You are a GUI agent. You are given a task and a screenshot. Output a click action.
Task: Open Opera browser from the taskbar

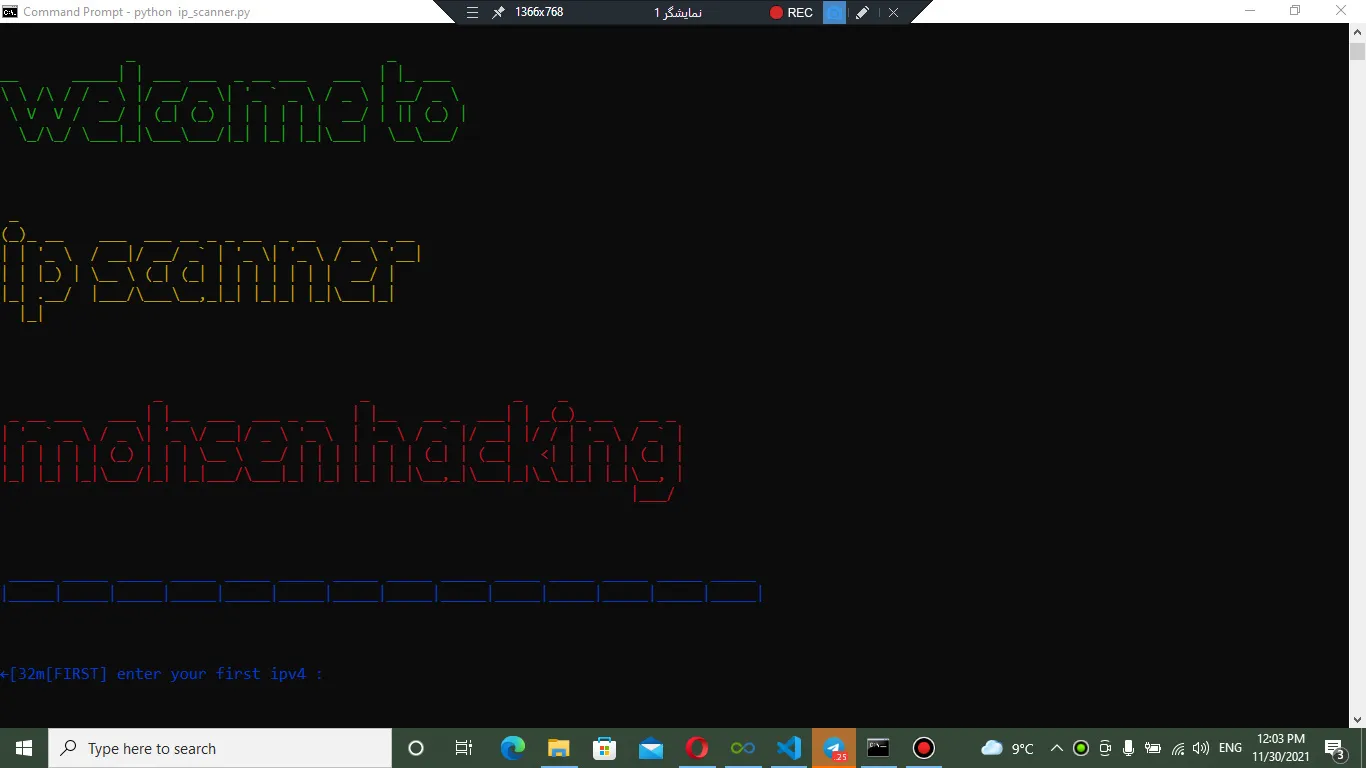[697, 748]
